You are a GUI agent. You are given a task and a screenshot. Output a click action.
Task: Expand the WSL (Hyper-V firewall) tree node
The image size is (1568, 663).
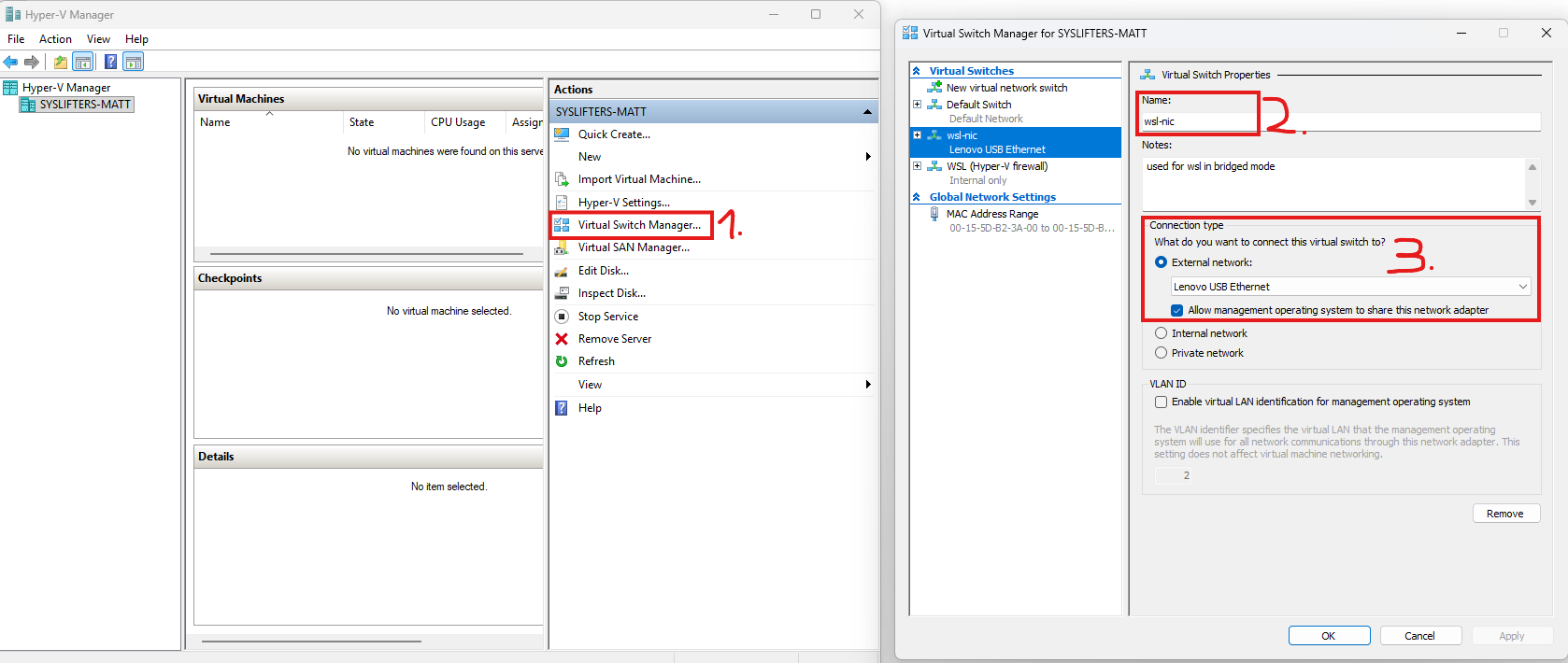[x=917, y=166]
